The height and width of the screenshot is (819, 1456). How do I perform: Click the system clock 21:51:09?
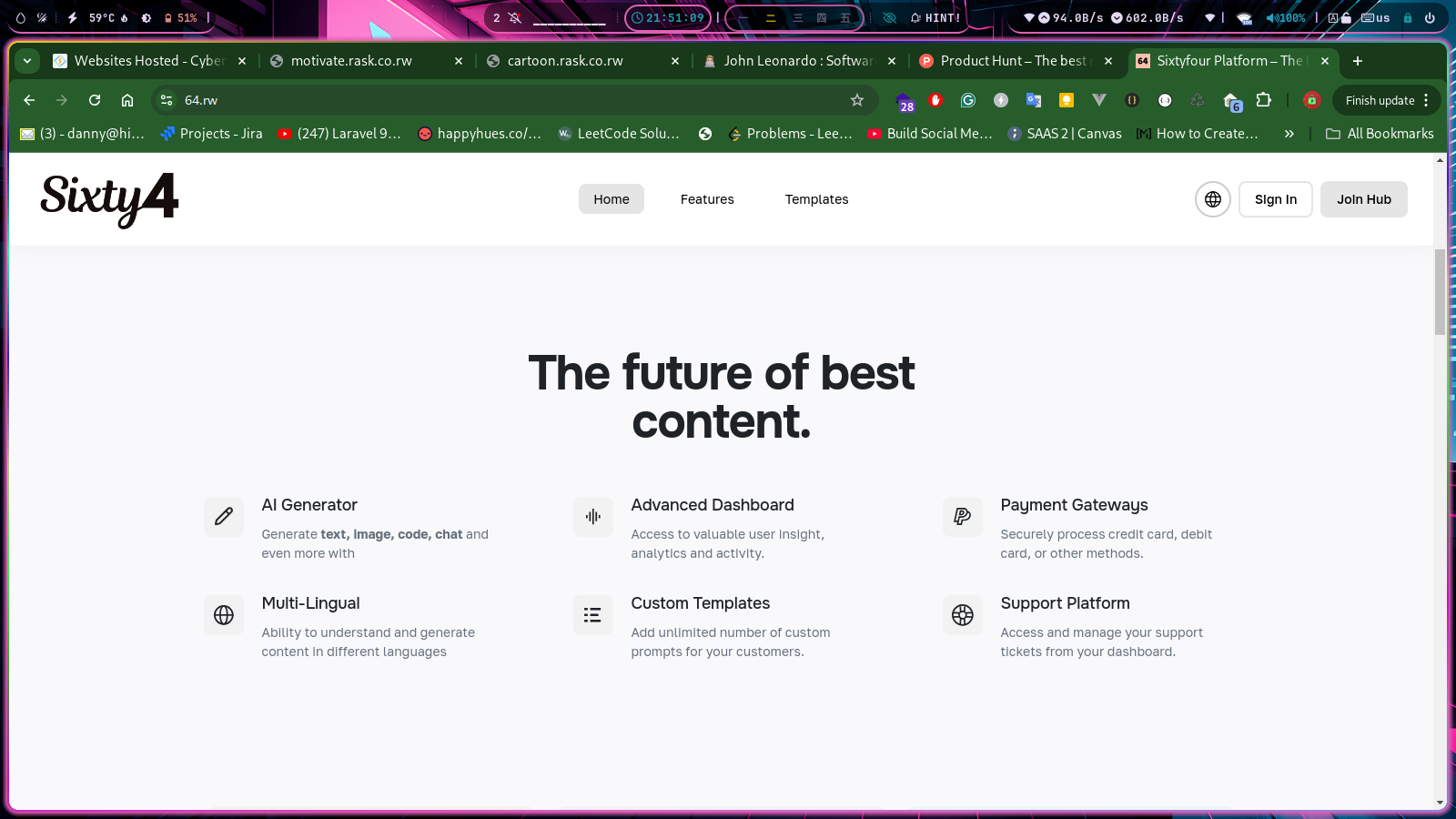(668, 17)
